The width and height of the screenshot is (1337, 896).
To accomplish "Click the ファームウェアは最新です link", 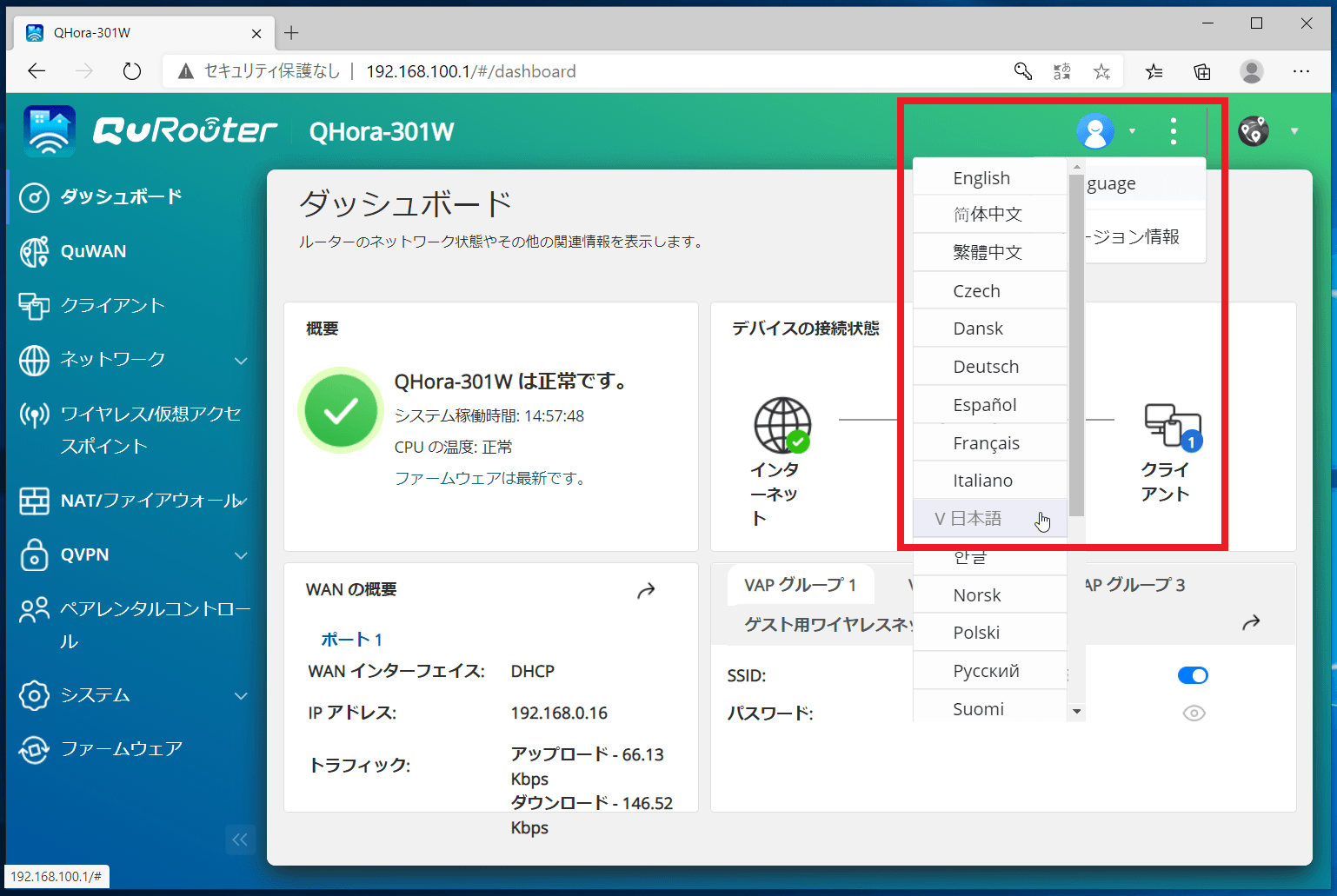I will coord(490,478).
